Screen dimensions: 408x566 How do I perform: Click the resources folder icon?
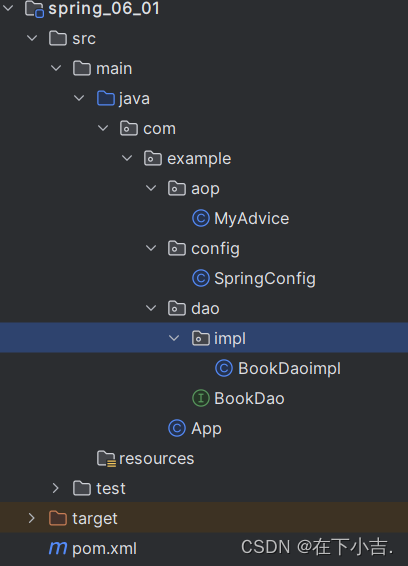coord(106,458)
